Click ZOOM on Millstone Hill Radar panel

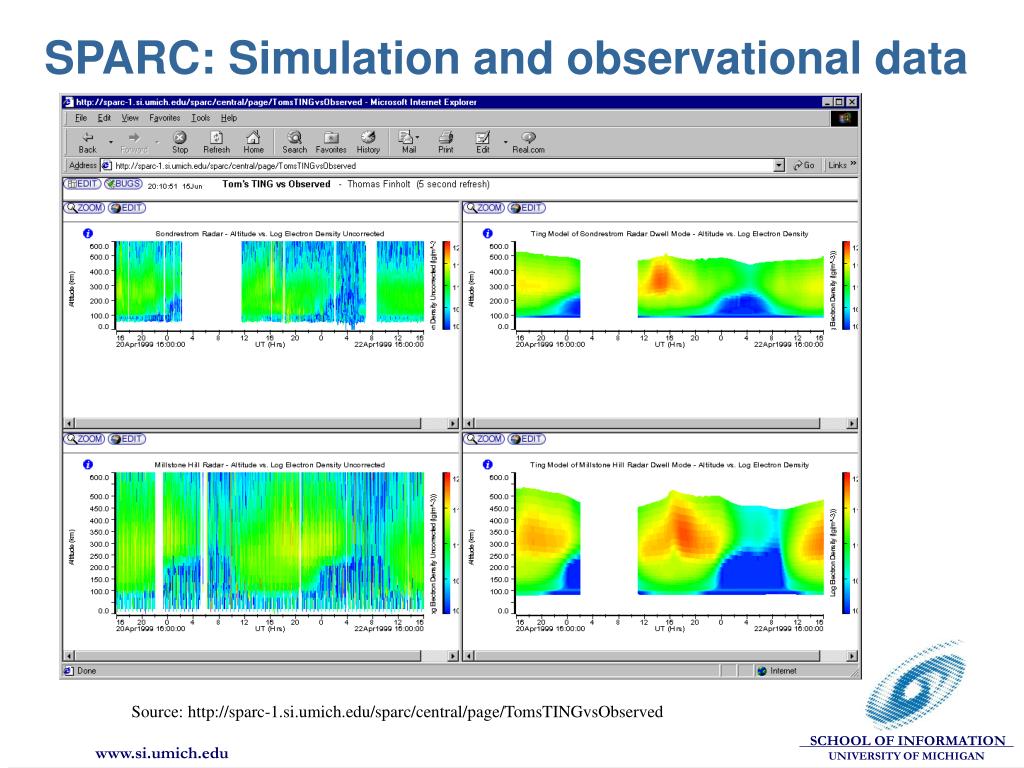[x=84, y=439]
